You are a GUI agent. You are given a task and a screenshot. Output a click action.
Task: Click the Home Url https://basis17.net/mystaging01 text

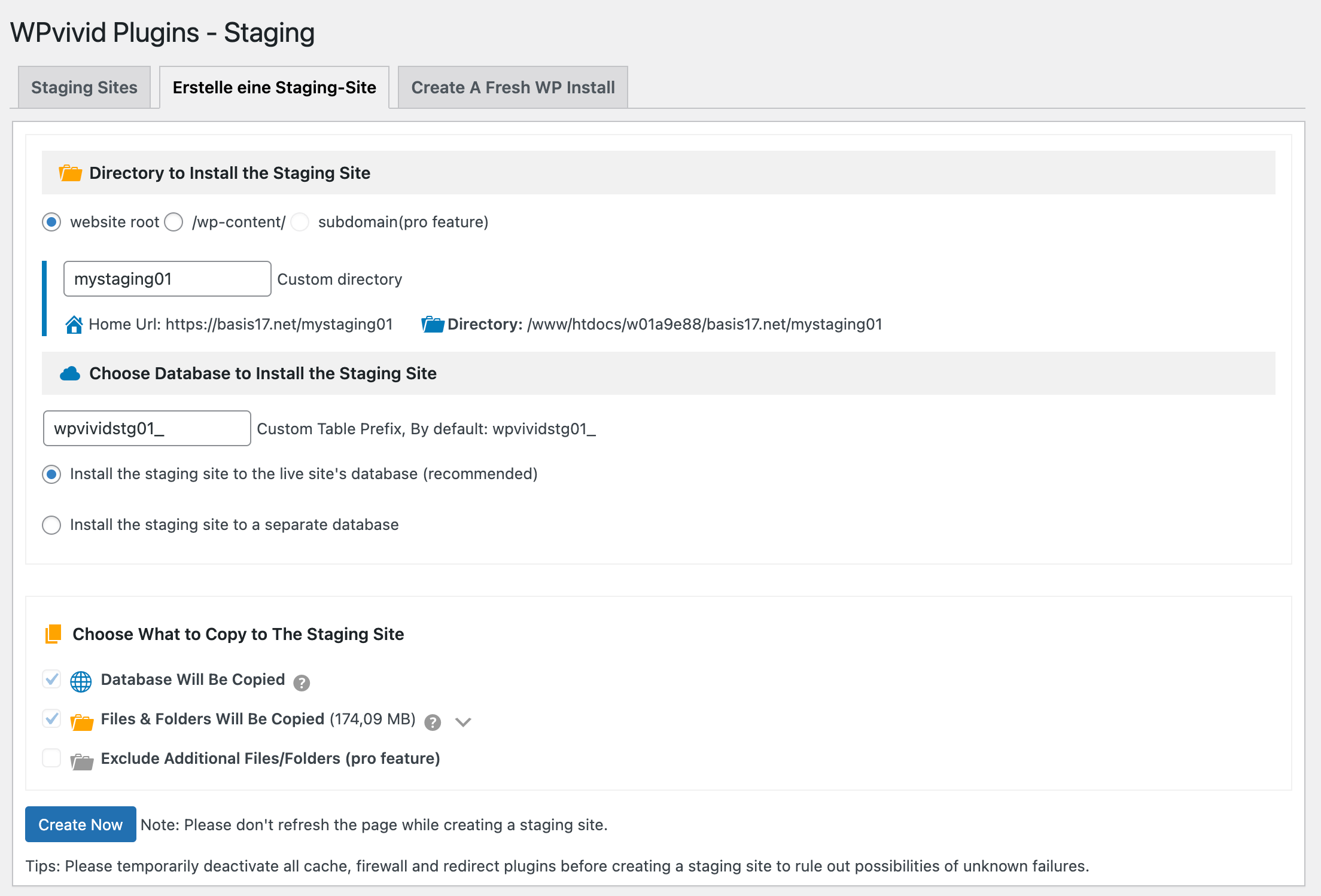[241, 324]
